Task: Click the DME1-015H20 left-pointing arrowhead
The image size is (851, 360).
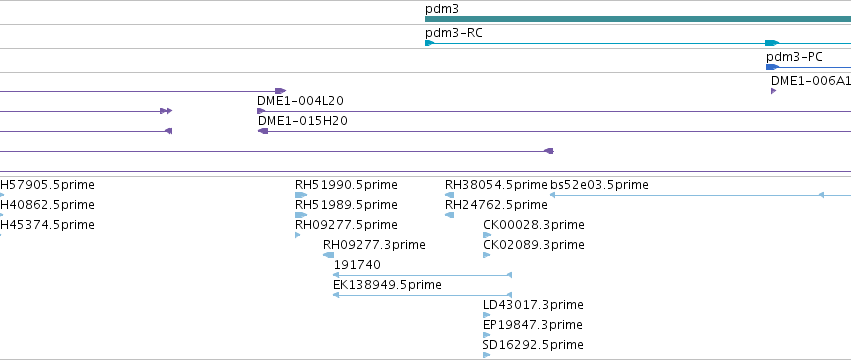Action: pyautogui.click(x=263, y=131)
